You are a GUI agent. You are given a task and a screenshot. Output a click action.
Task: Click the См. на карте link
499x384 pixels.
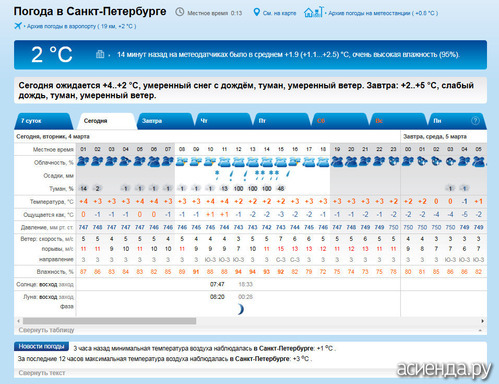tap(279, 13)
